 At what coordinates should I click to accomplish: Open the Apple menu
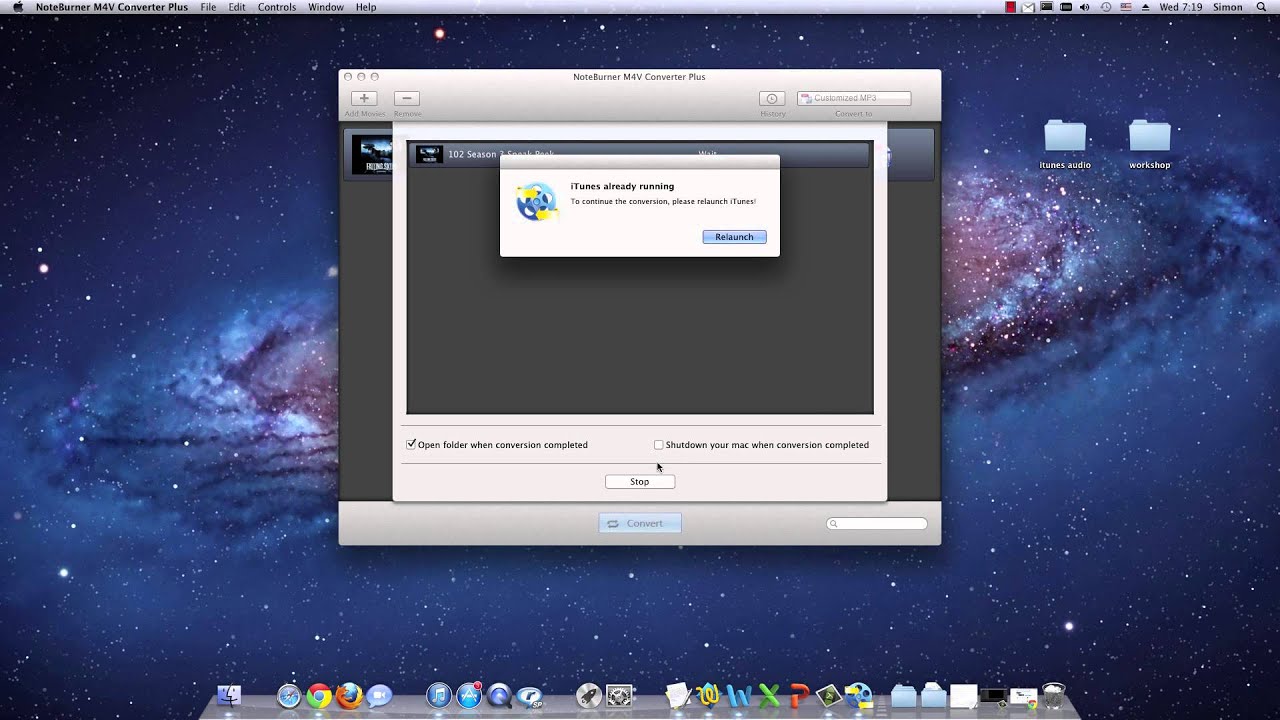pos(17,7)
